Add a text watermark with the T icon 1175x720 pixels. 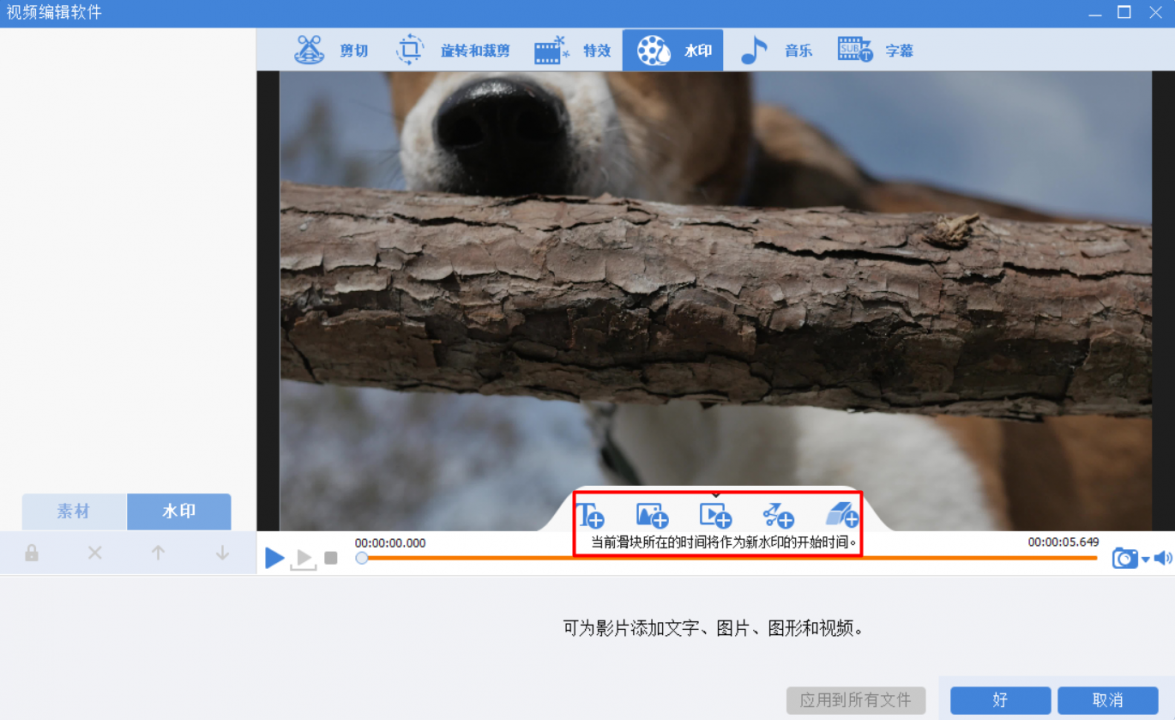pyautogui.click(x=590, y=515)
